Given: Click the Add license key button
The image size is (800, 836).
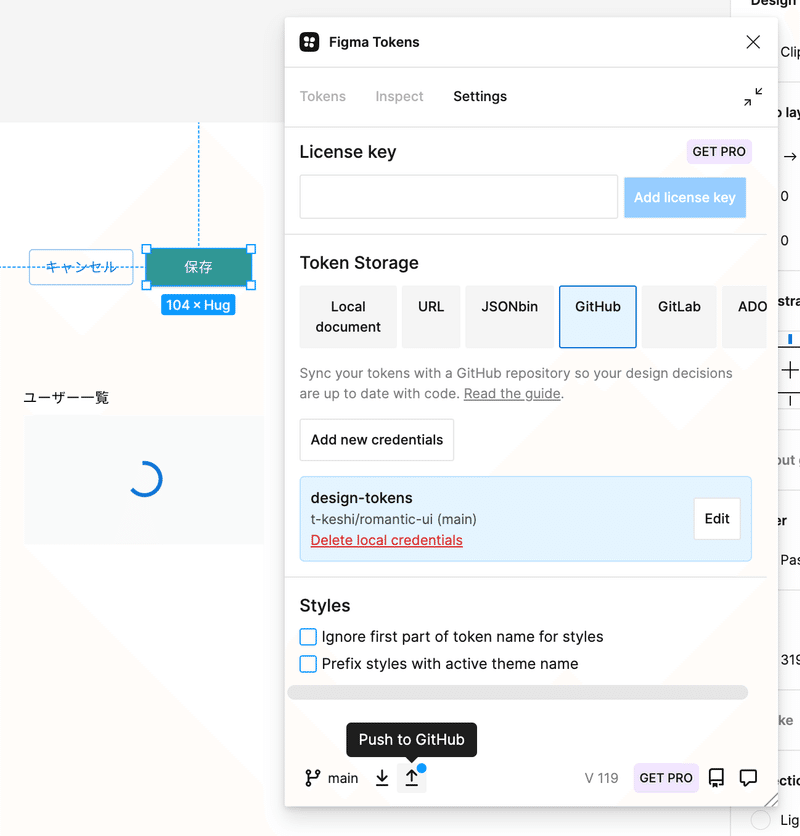Looking at the screenshot, I should click(x=685, y=197).
